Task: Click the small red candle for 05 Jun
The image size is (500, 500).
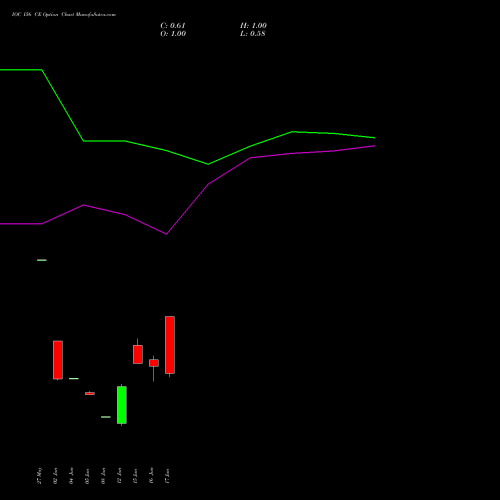Action: pos(90,394)
